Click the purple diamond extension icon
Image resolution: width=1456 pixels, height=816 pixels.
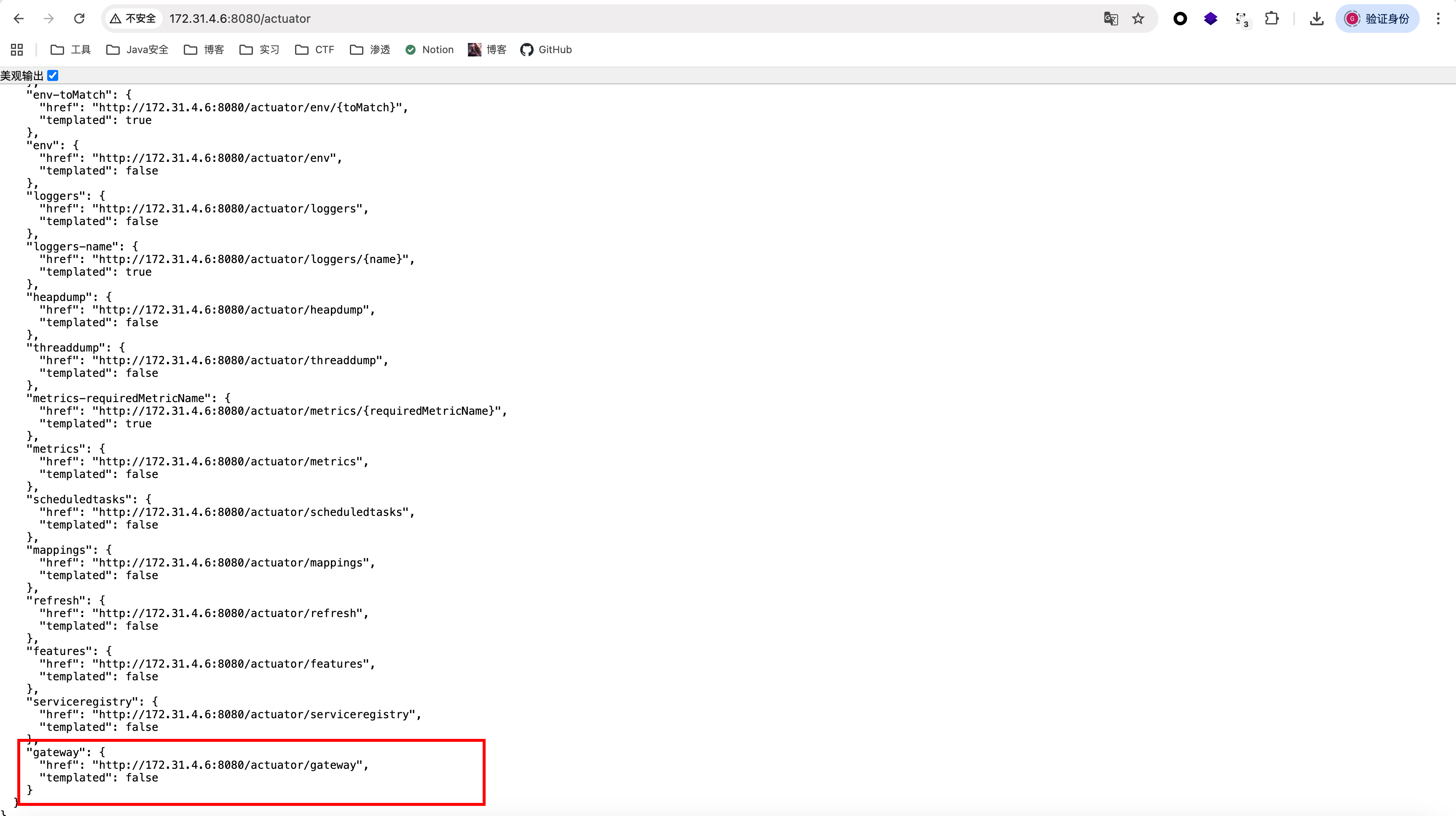1211,19
